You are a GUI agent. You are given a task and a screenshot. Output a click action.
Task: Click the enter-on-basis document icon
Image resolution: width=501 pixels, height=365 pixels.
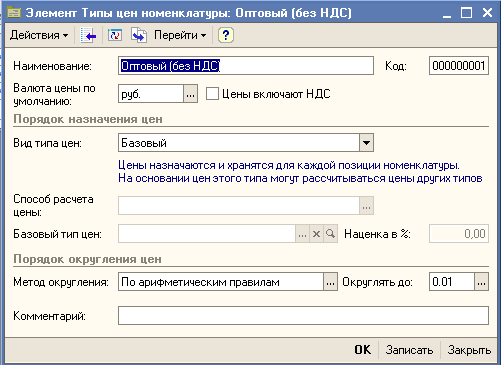pyautogui.click(x=139, y=35)
